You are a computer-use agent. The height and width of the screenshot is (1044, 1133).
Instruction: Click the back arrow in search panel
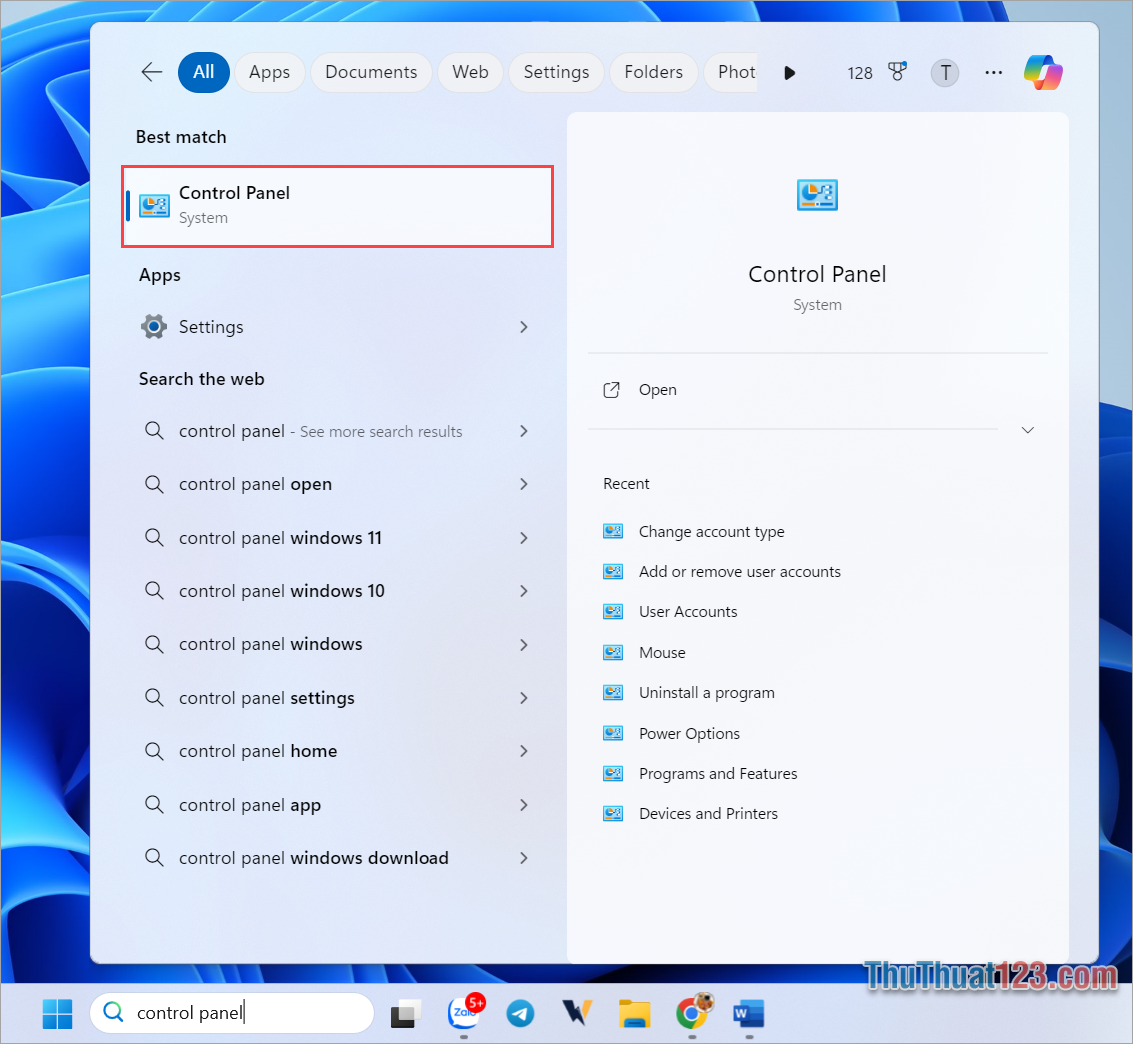(152, 72)
